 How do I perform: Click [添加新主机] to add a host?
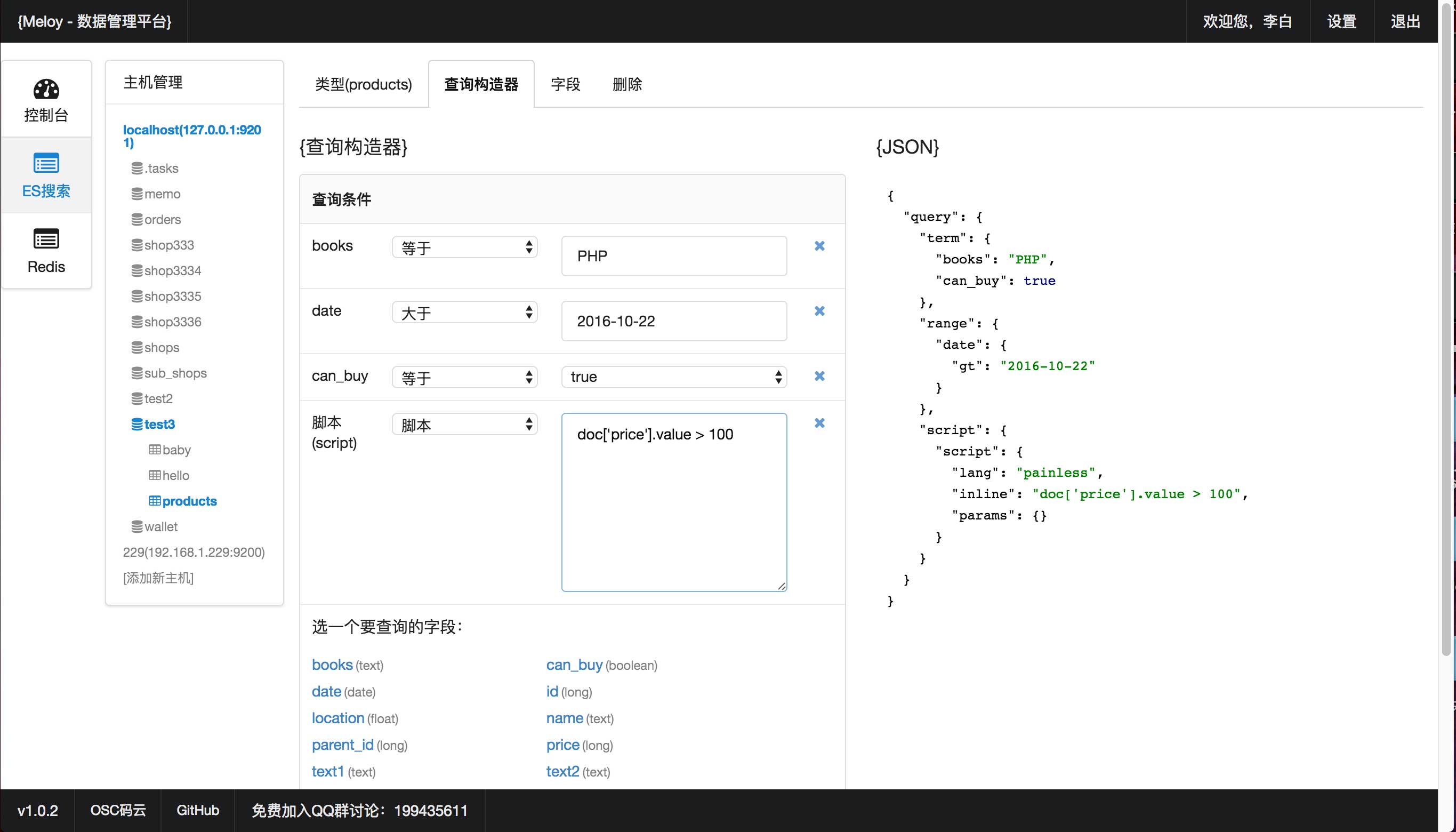158,578
